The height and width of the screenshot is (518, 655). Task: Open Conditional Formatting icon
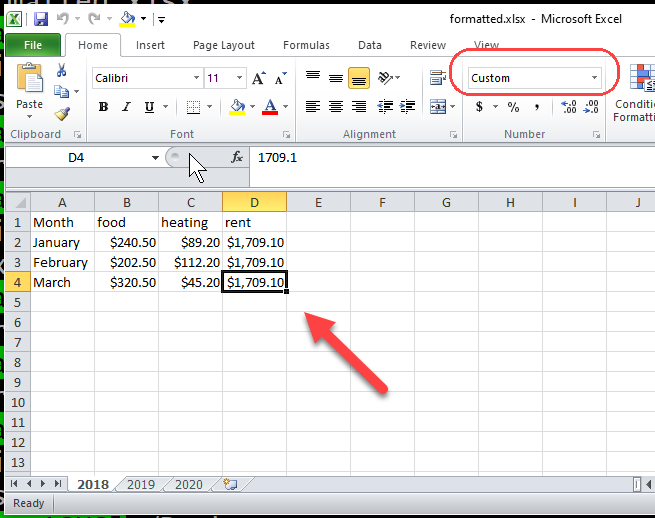642,78
